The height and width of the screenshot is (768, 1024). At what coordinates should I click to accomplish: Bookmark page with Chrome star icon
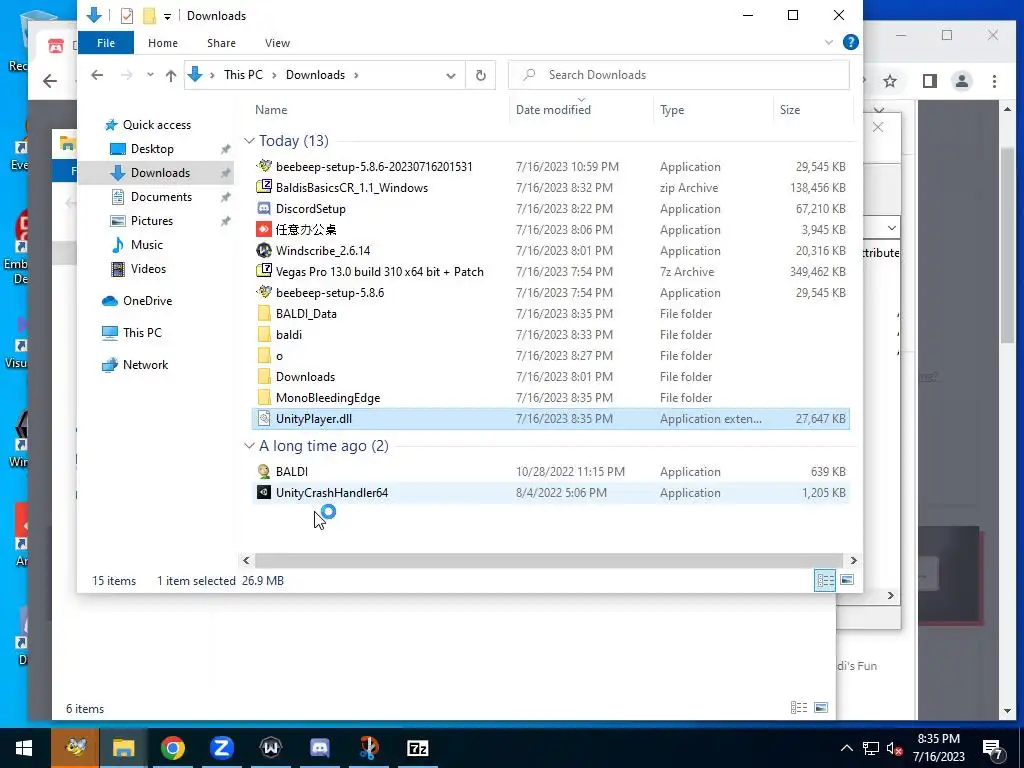click(x=889, y=81)
